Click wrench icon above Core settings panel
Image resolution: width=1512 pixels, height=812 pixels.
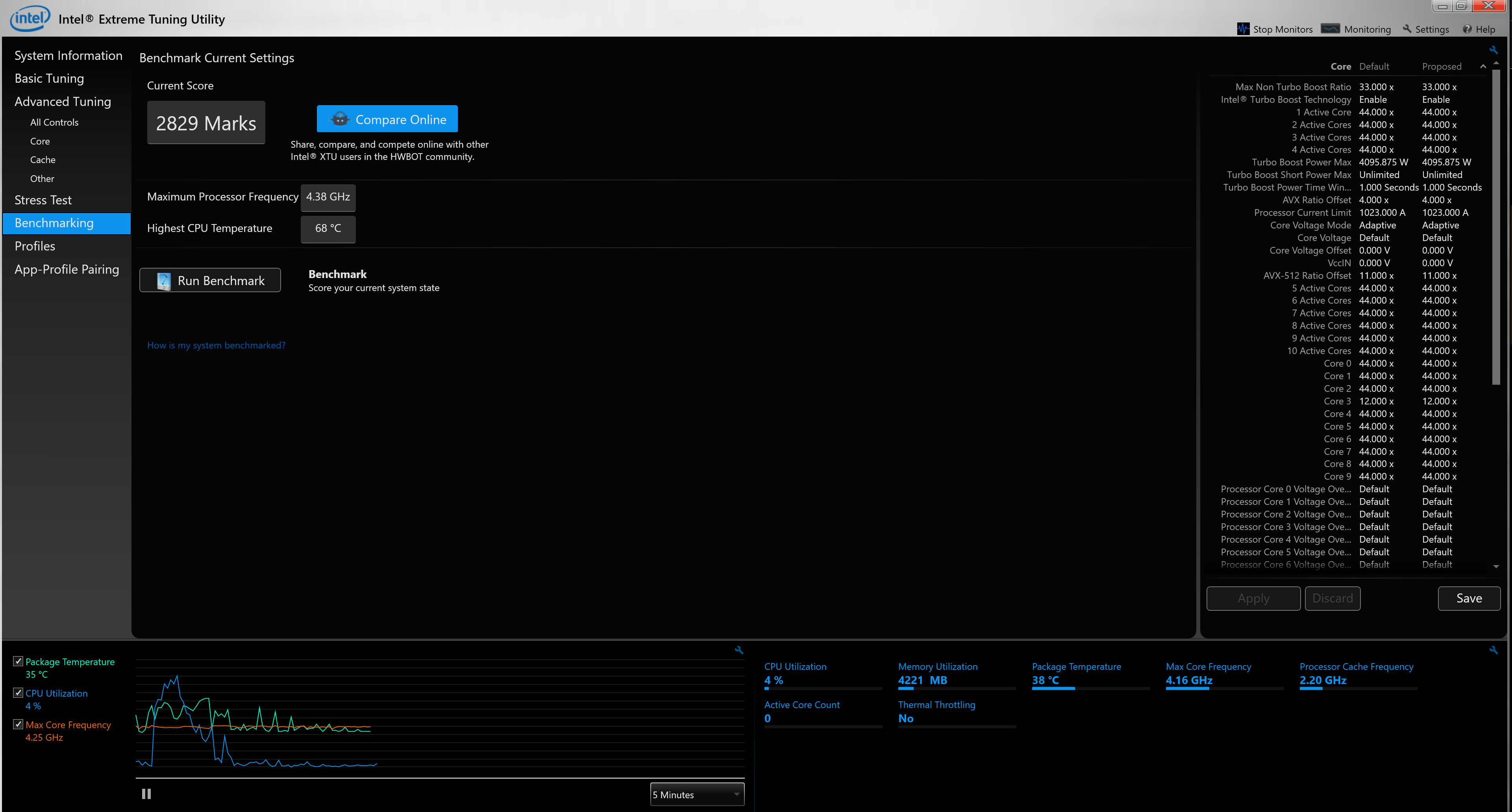click(1493, 50)
